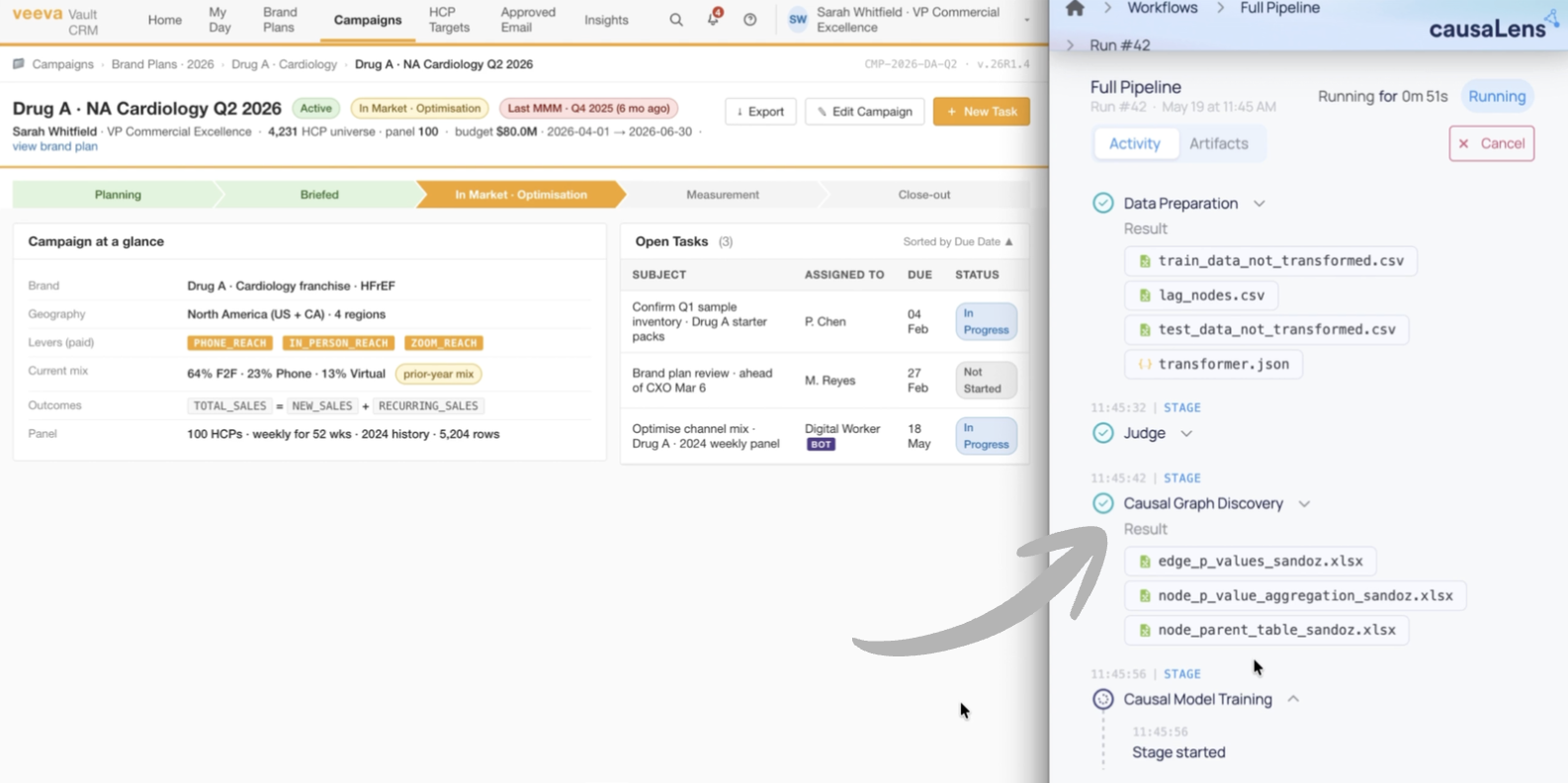Screen dimensions: 1568x783
Task: Go to the Home menu item
Action: coord(164,20)
